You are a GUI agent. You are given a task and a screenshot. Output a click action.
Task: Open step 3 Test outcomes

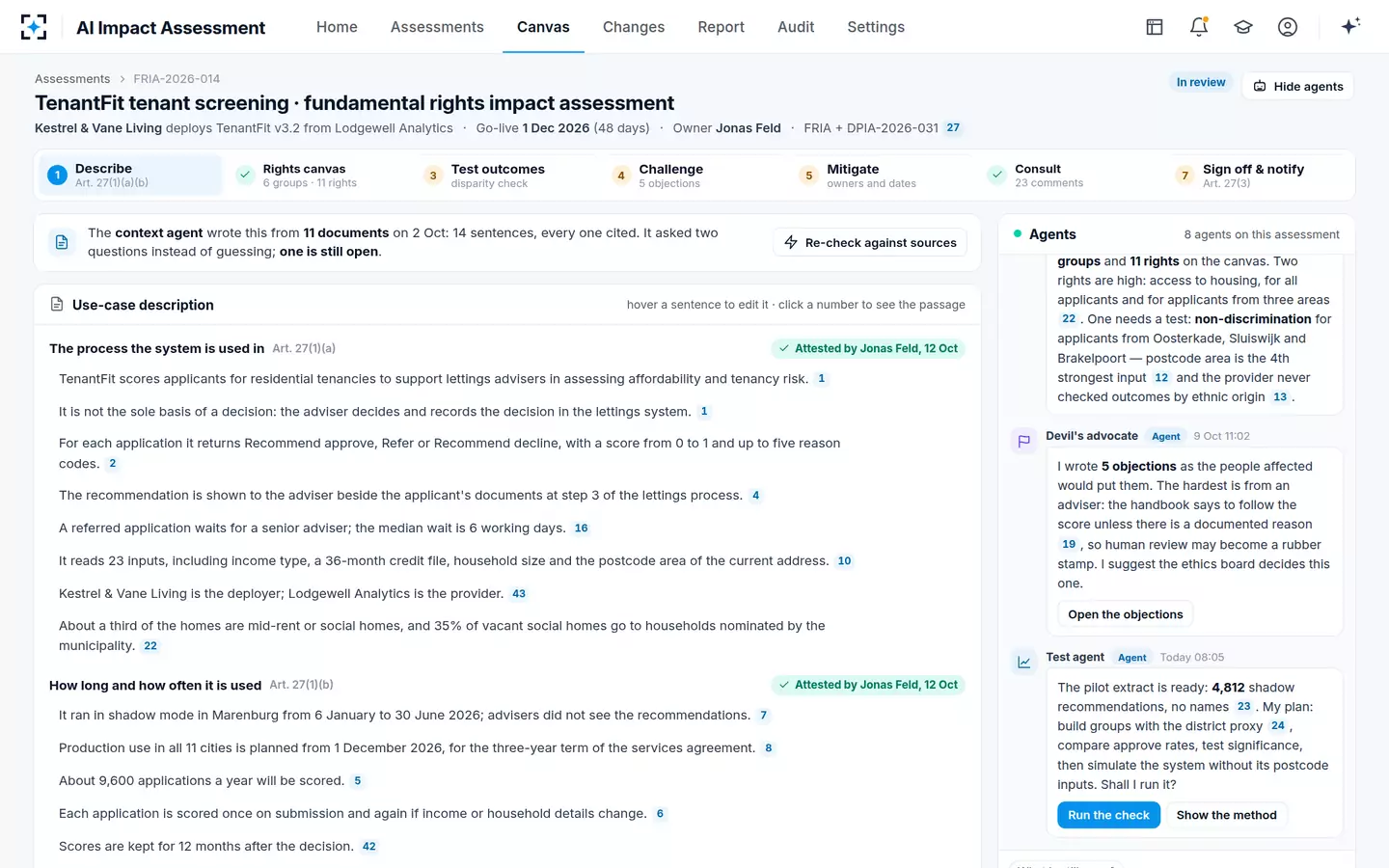tap(506, 176)
